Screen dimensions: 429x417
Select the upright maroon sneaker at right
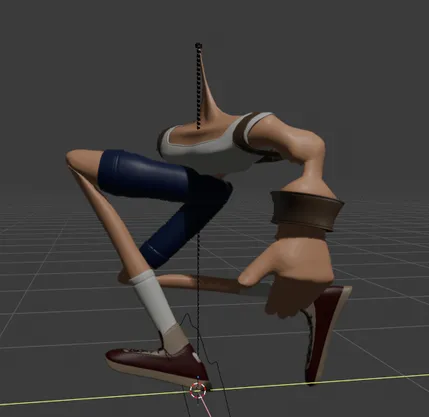pyautogui.click(x=326, y=333)
